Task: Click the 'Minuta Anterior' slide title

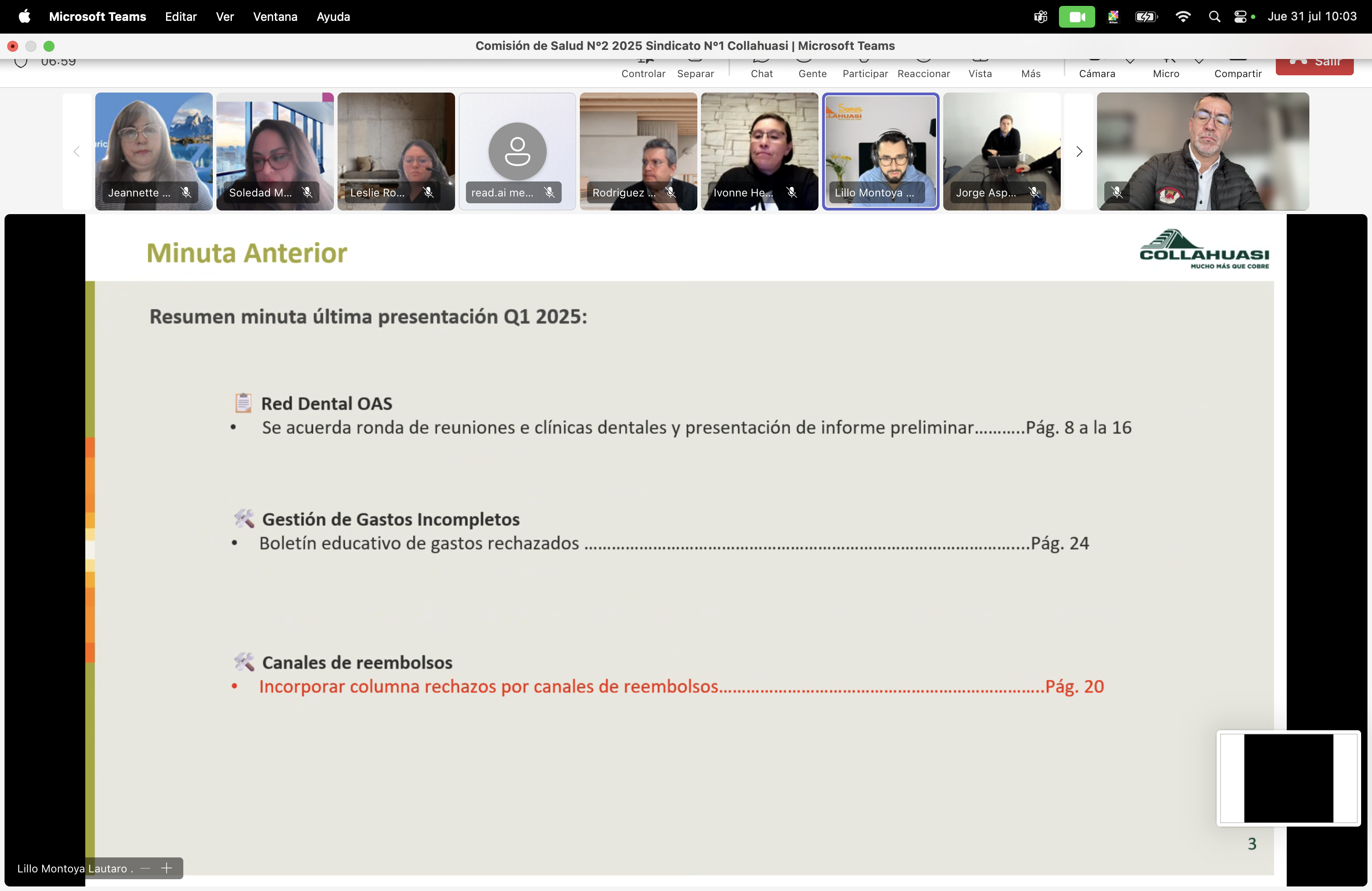Action: (x=247, y=253)
